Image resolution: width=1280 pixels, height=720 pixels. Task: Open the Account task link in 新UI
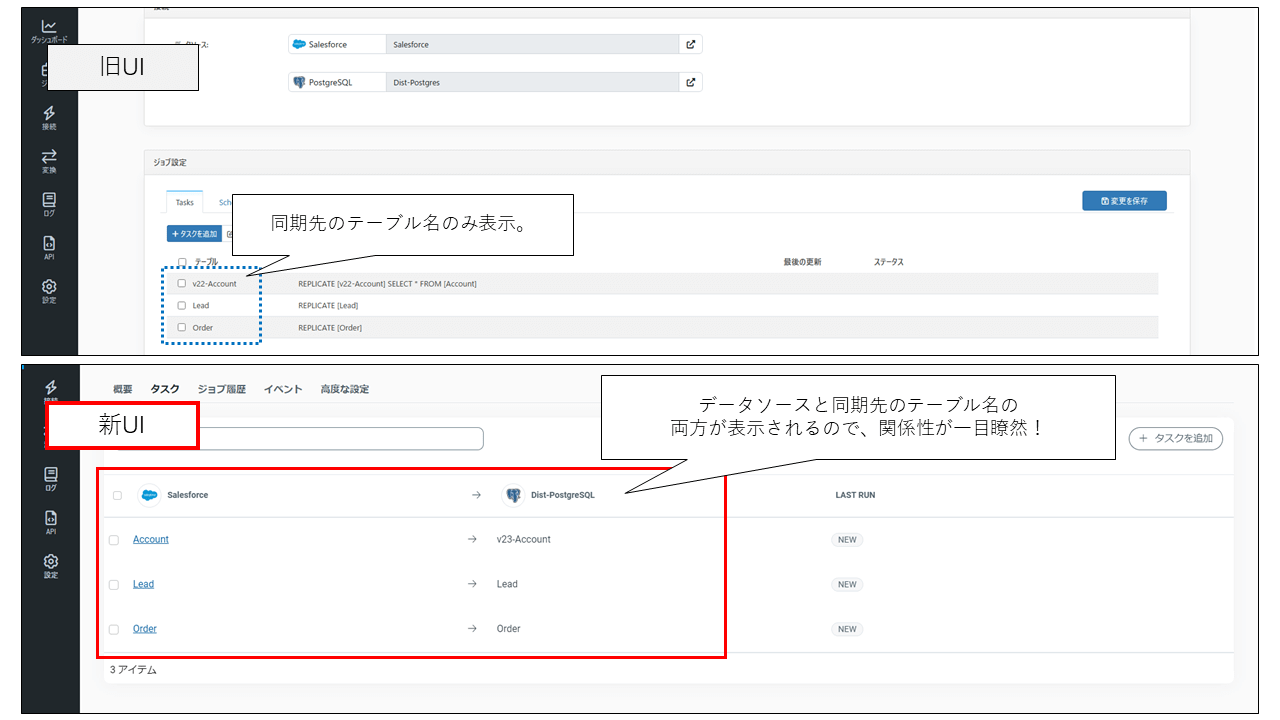[x=151, y=540]
